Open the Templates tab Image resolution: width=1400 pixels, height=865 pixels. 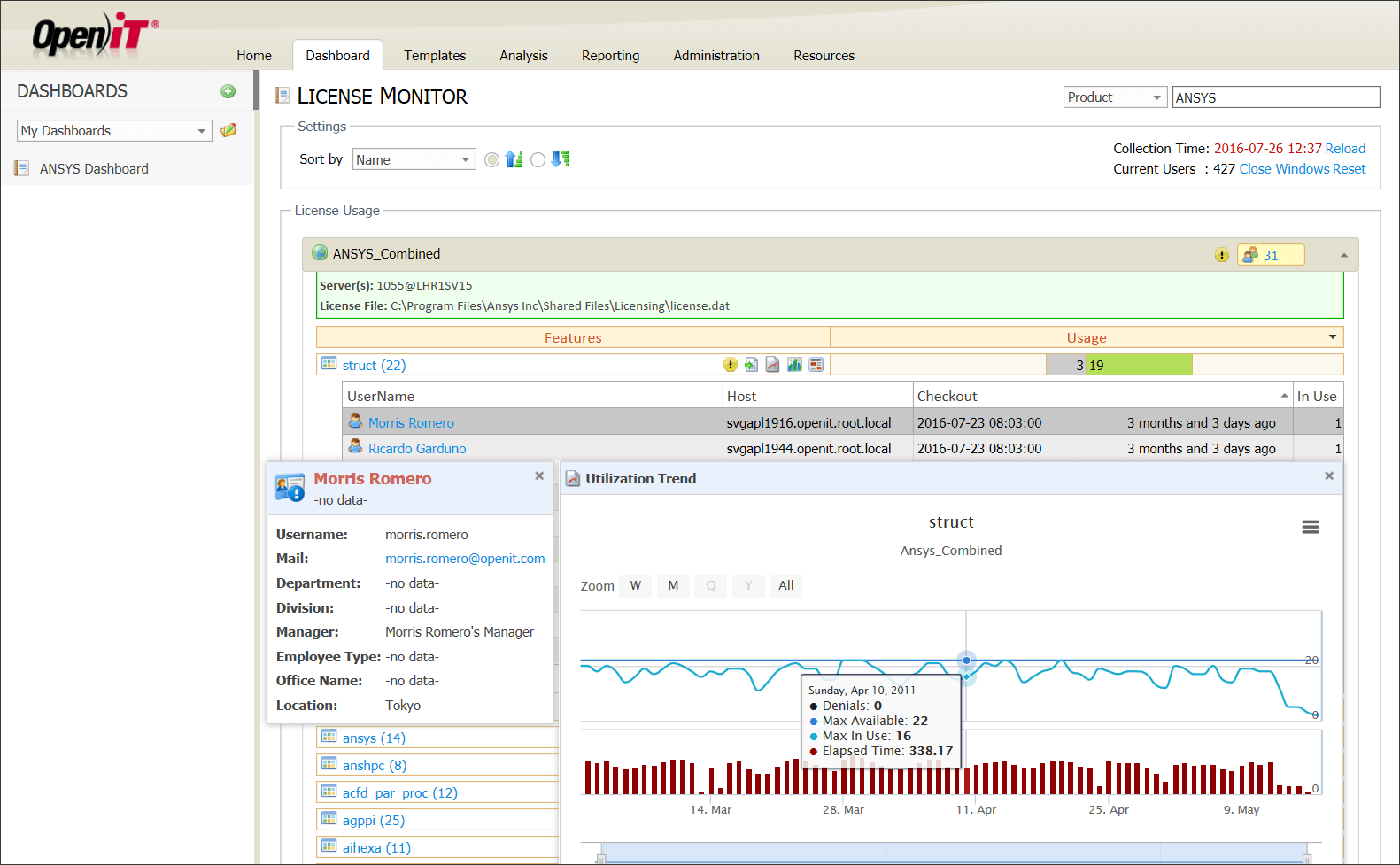coord(435,55)
